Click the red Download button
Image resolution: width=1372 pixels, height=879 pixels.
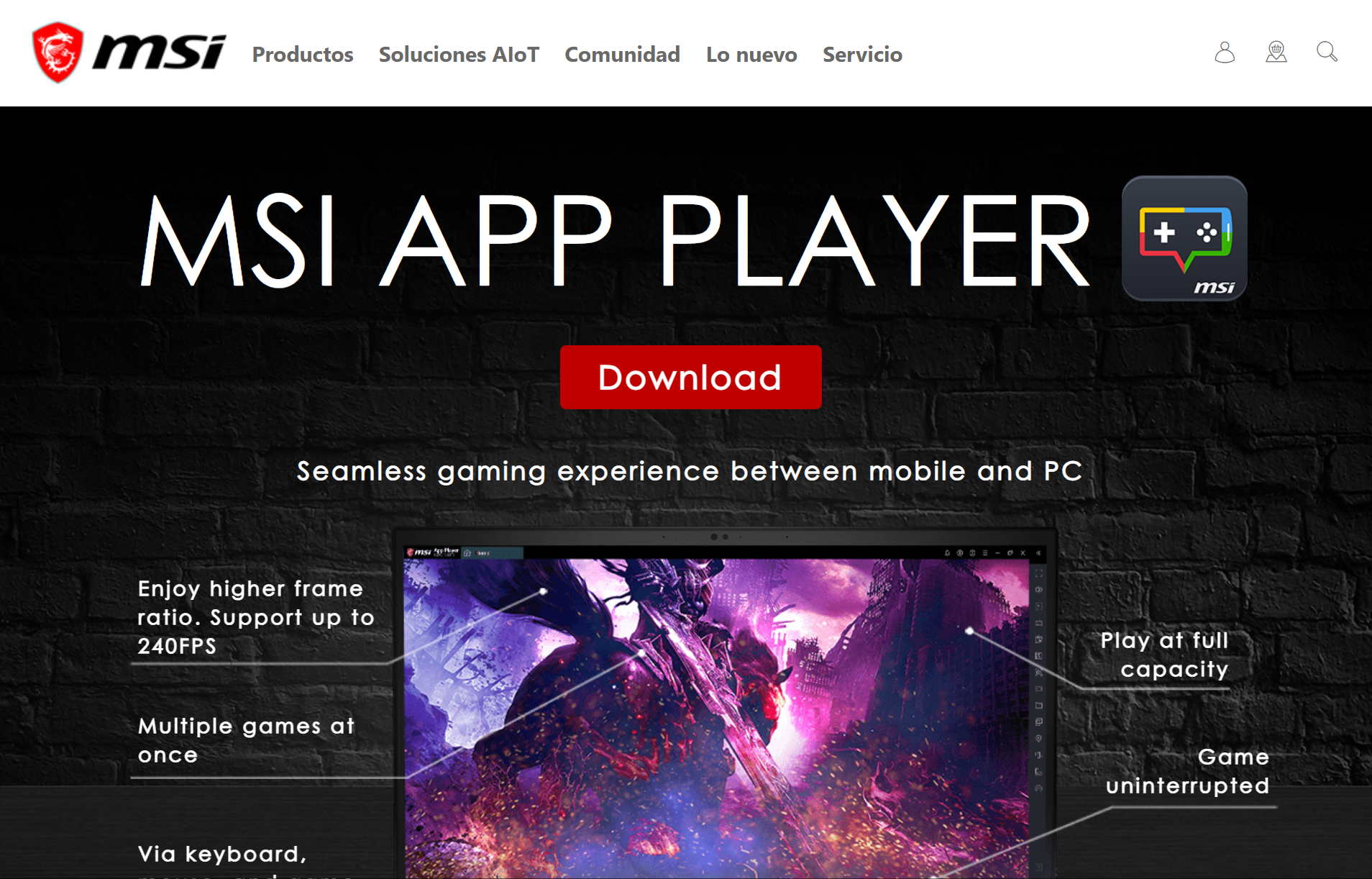(x=691, y=377)
